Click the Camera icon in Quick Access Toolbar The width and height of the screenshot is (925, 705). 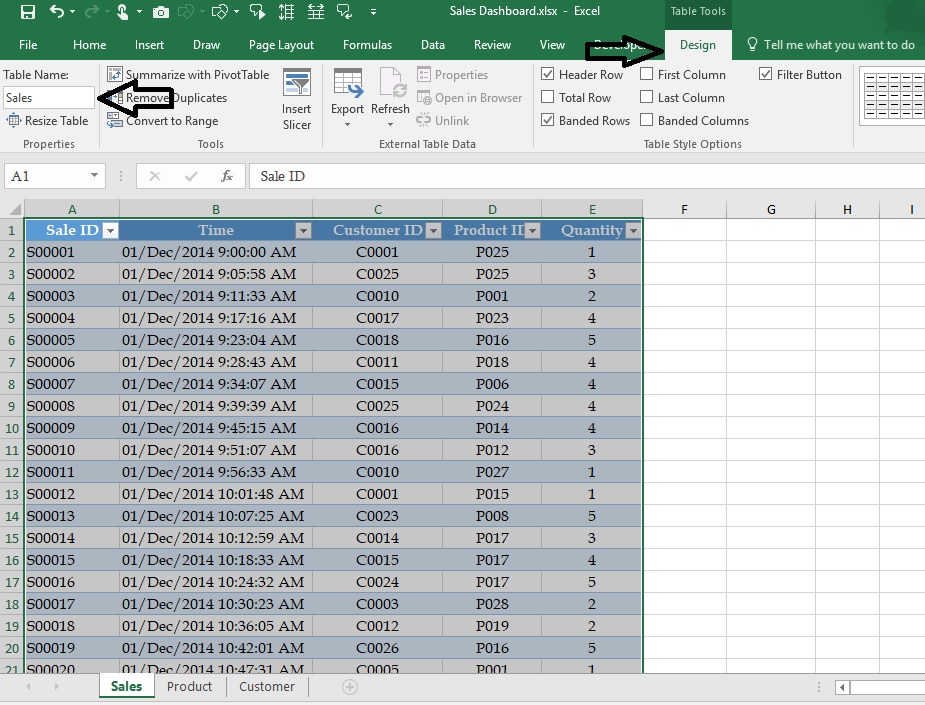pos(160,12)
